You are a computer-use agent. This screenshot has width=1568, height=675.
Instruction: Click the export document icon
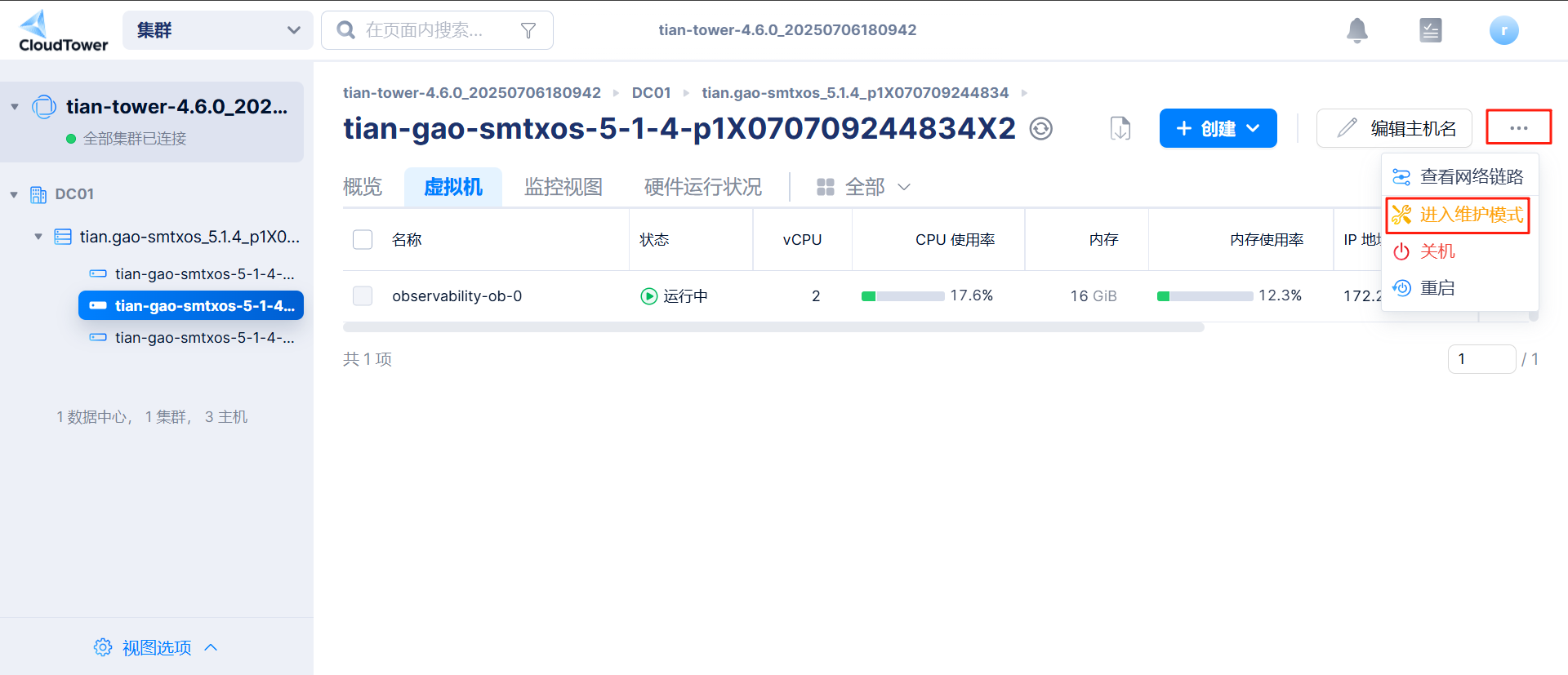(1120, 129)
